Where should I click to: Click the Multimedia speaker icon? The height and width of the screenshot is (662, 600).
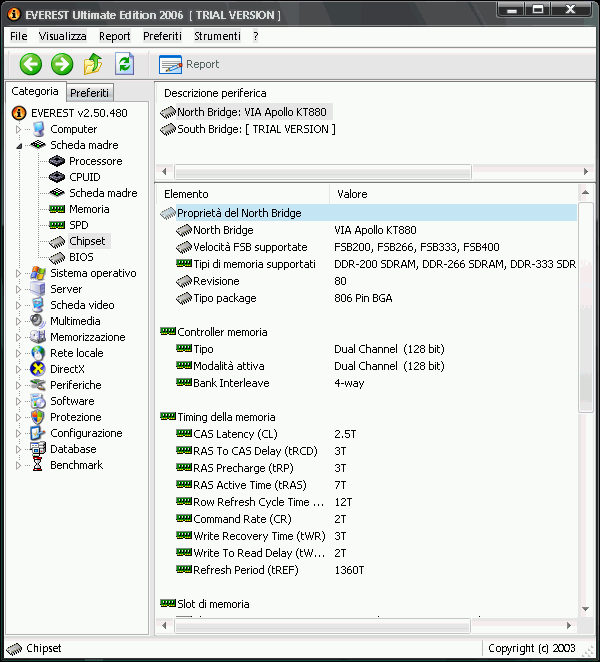click(x=38, y=321)
